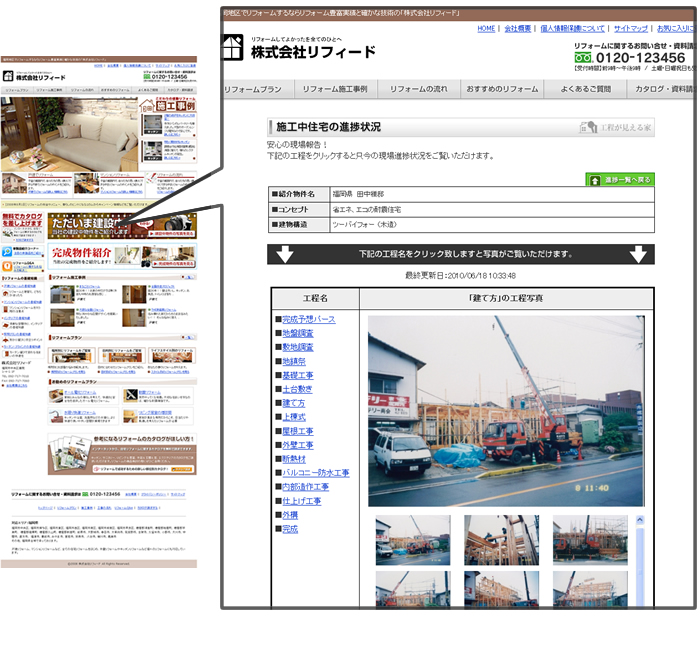Open the 仕上げ工事 process link
Image resolution: width=700 pixels, height=655 pixels.
tap(301, 501)
